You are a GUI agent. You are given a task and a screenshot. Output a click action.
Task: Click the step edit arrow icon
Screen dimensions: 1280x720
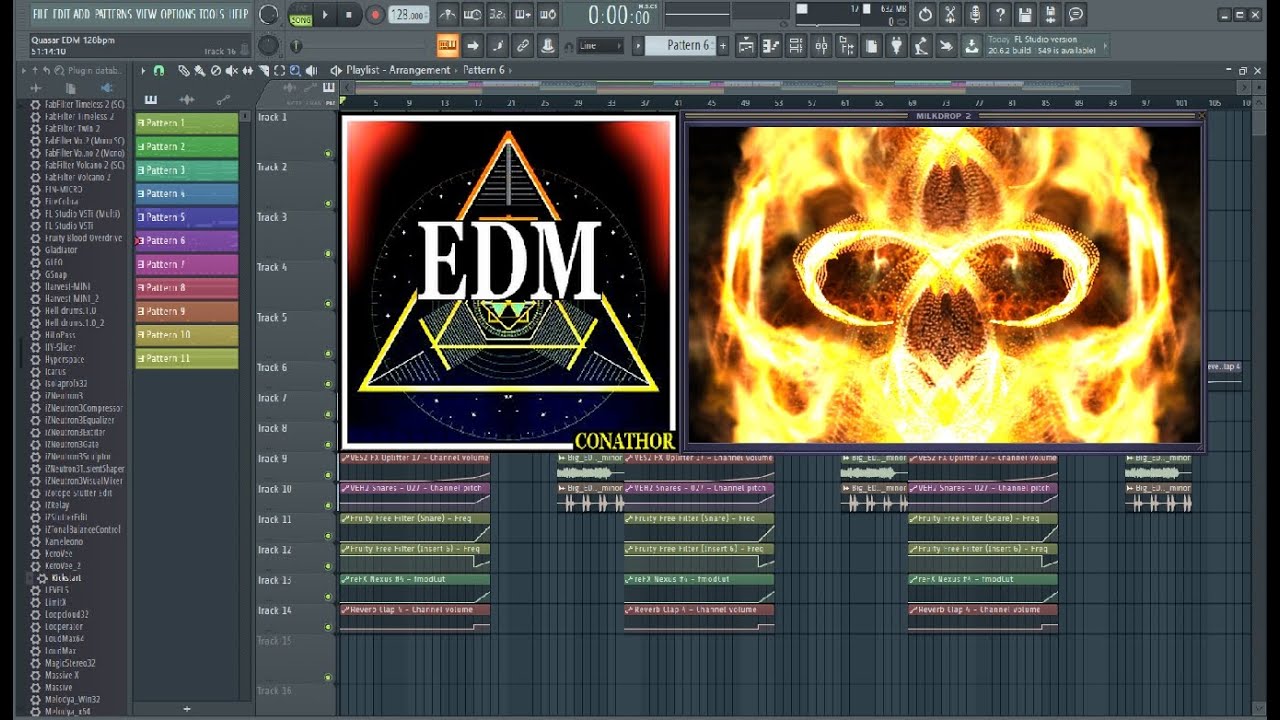click(472, 45)
